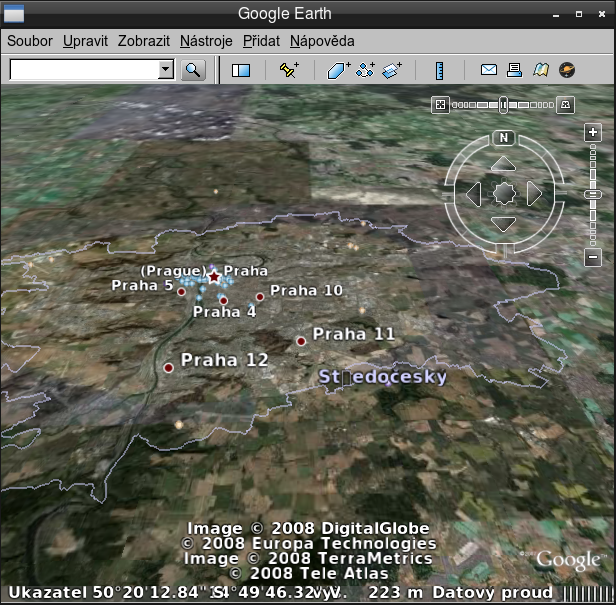Click the vertical zoom slider handle
Screen dimensions: 616x605
pos(593,194)
